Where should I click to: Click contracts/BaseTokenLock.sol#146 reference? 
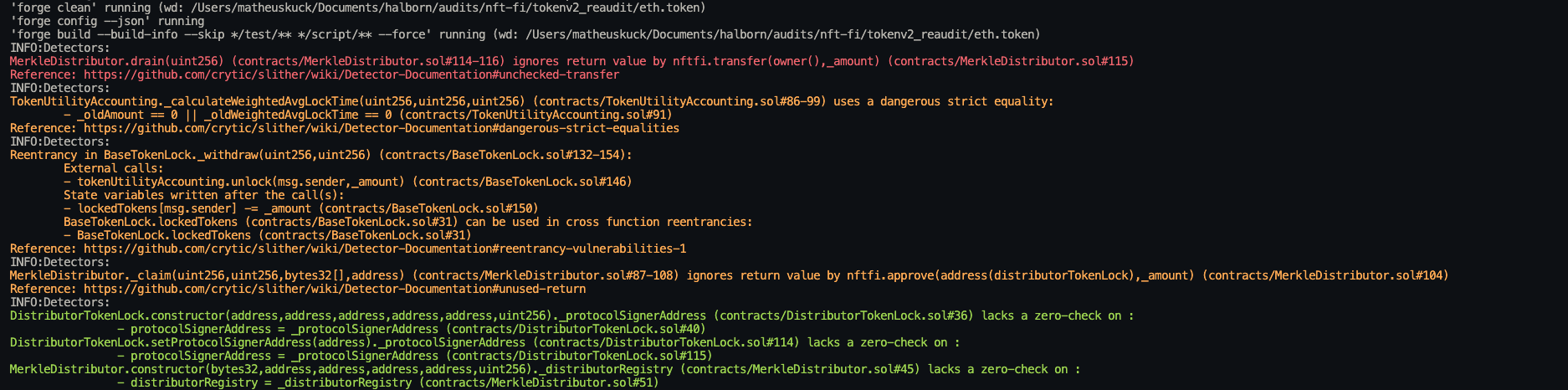click(x=522, y=182)
